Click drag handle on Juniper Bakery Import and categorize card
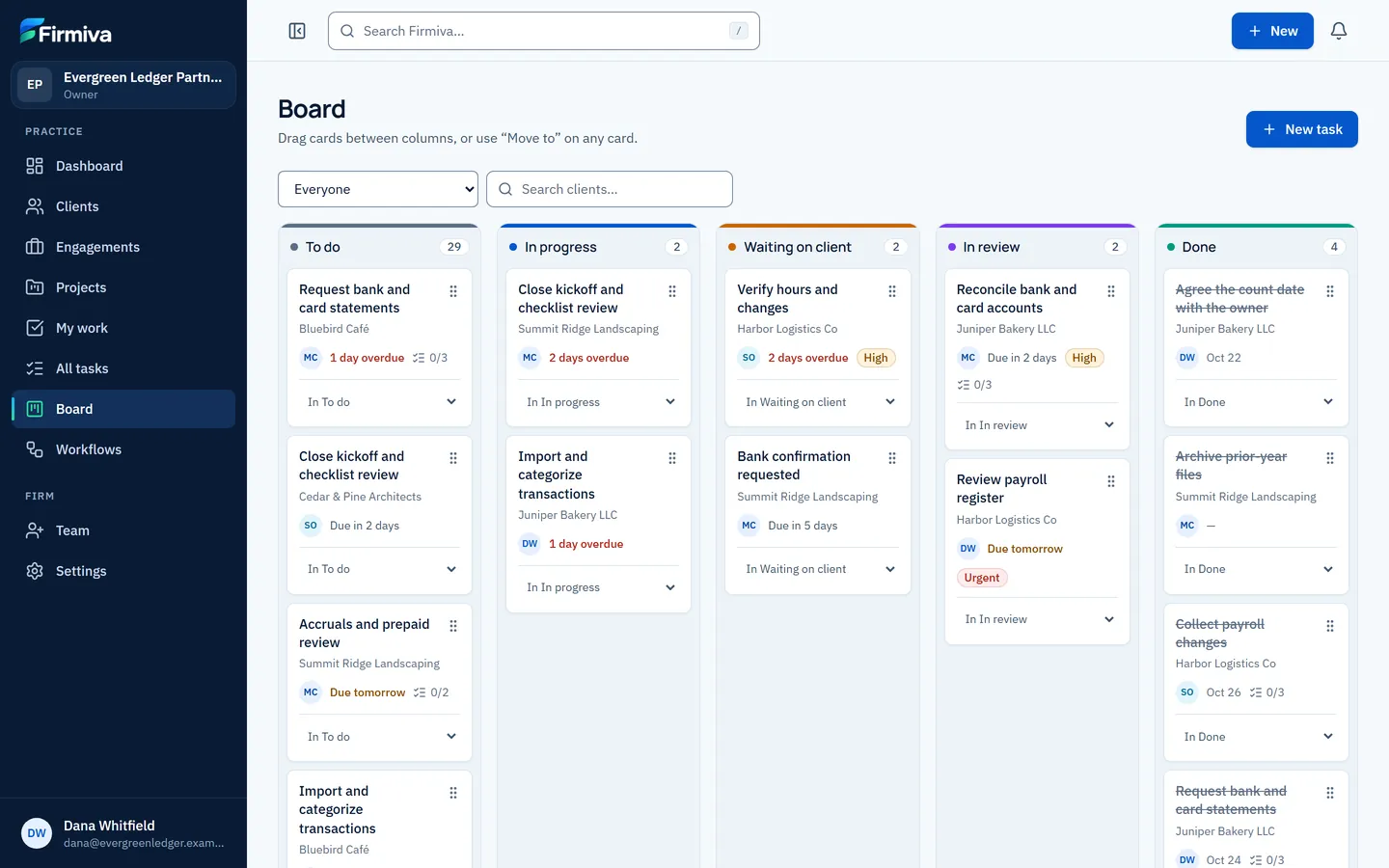The width and height of the screenshot is (1389, 868). tap(672, 458)
